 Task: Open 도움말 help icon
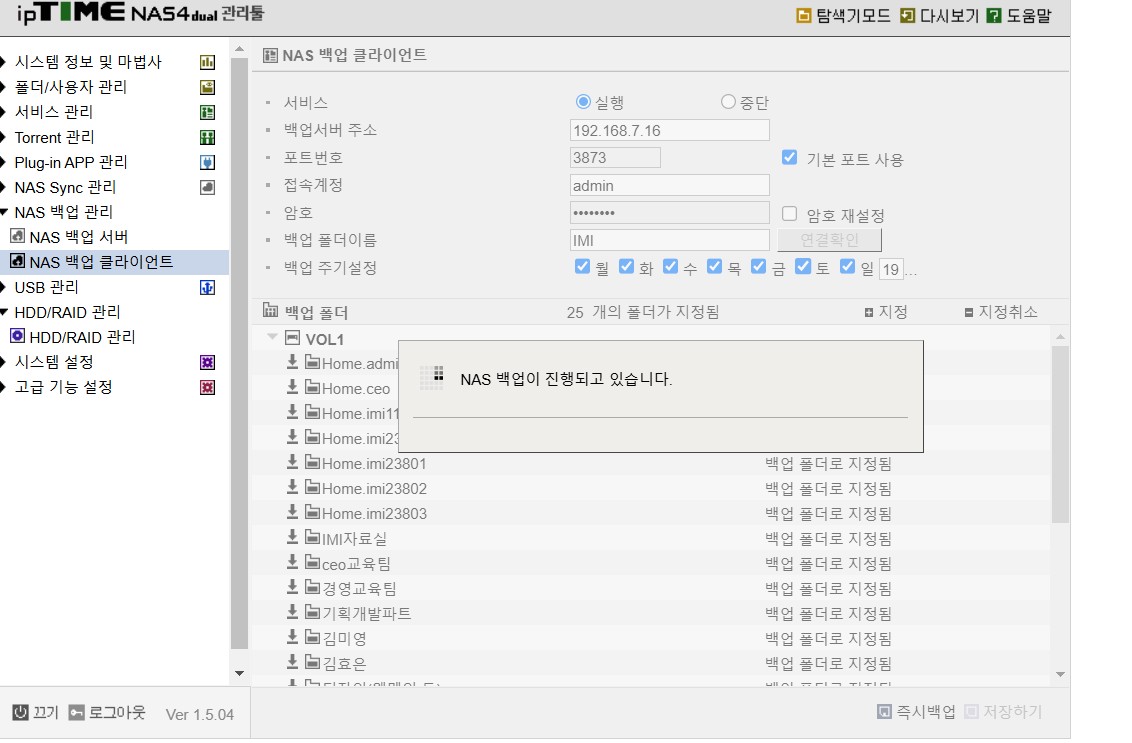tap(993, 15)
